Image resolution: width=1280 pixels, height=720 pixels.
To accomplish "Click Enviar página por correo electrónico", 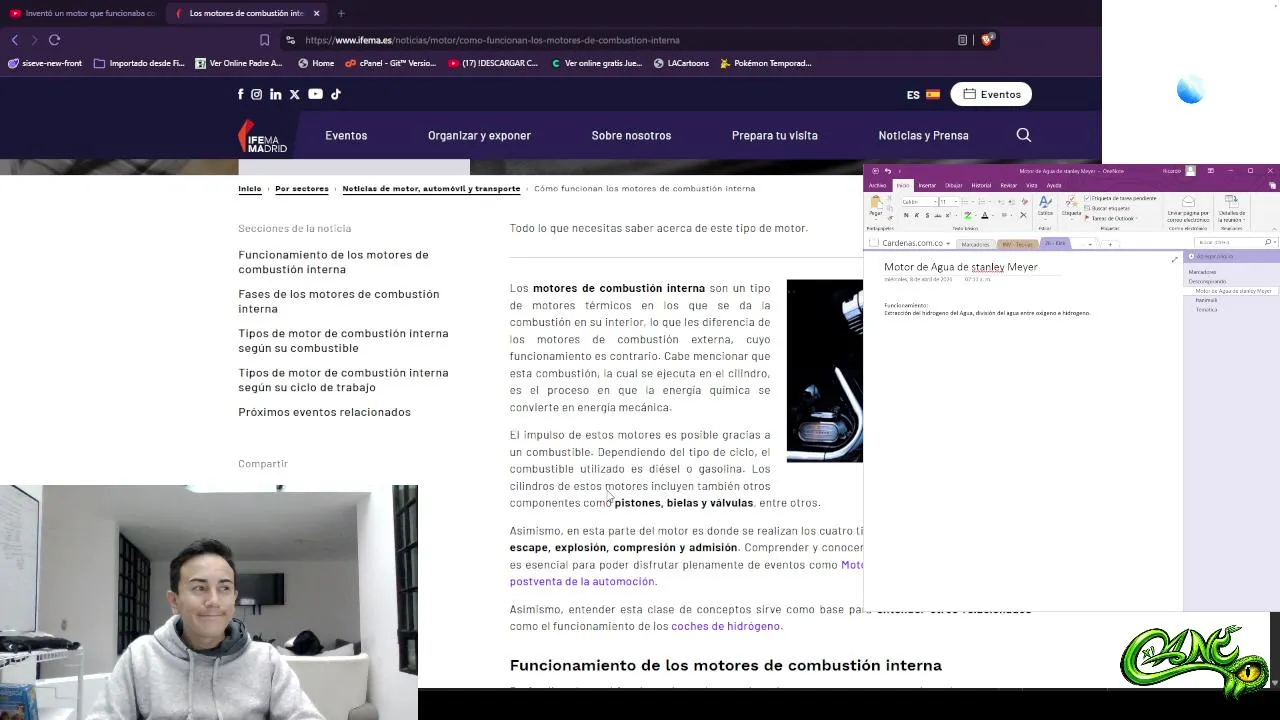I will tap(1188, 208).
